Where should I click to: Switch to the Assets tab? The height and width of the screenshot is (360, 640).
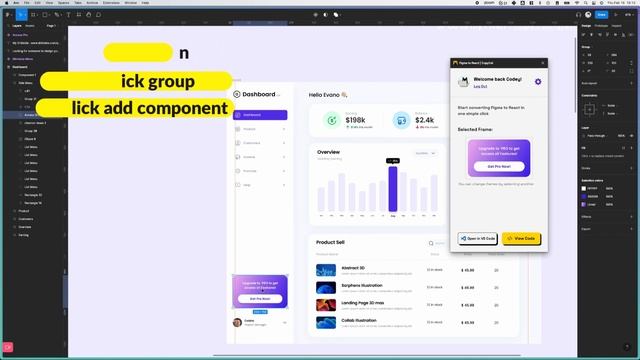pos(30,26)
